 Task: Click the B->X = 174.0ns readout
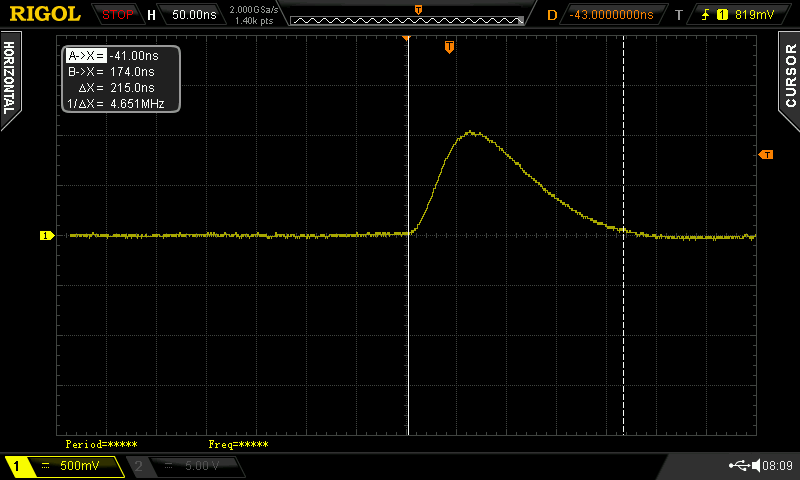[x=111, y=72]
